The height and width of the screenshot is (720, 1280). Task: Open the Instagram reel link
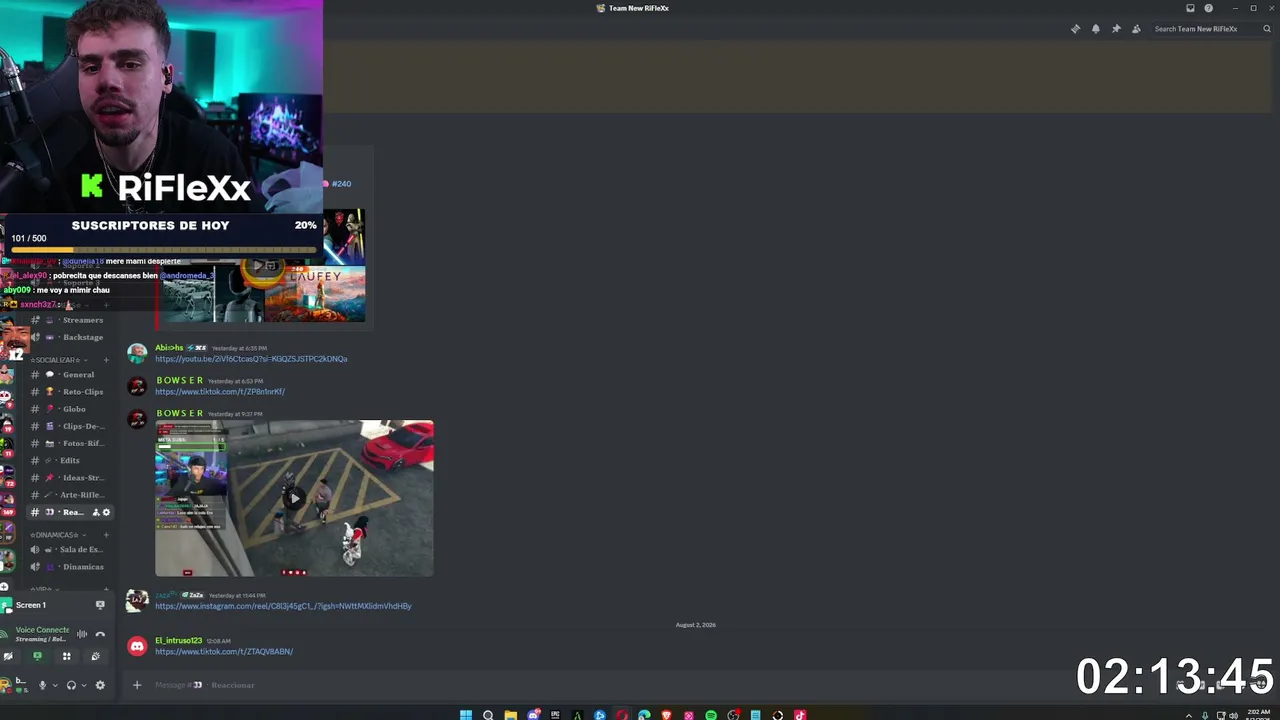[283, 606]
